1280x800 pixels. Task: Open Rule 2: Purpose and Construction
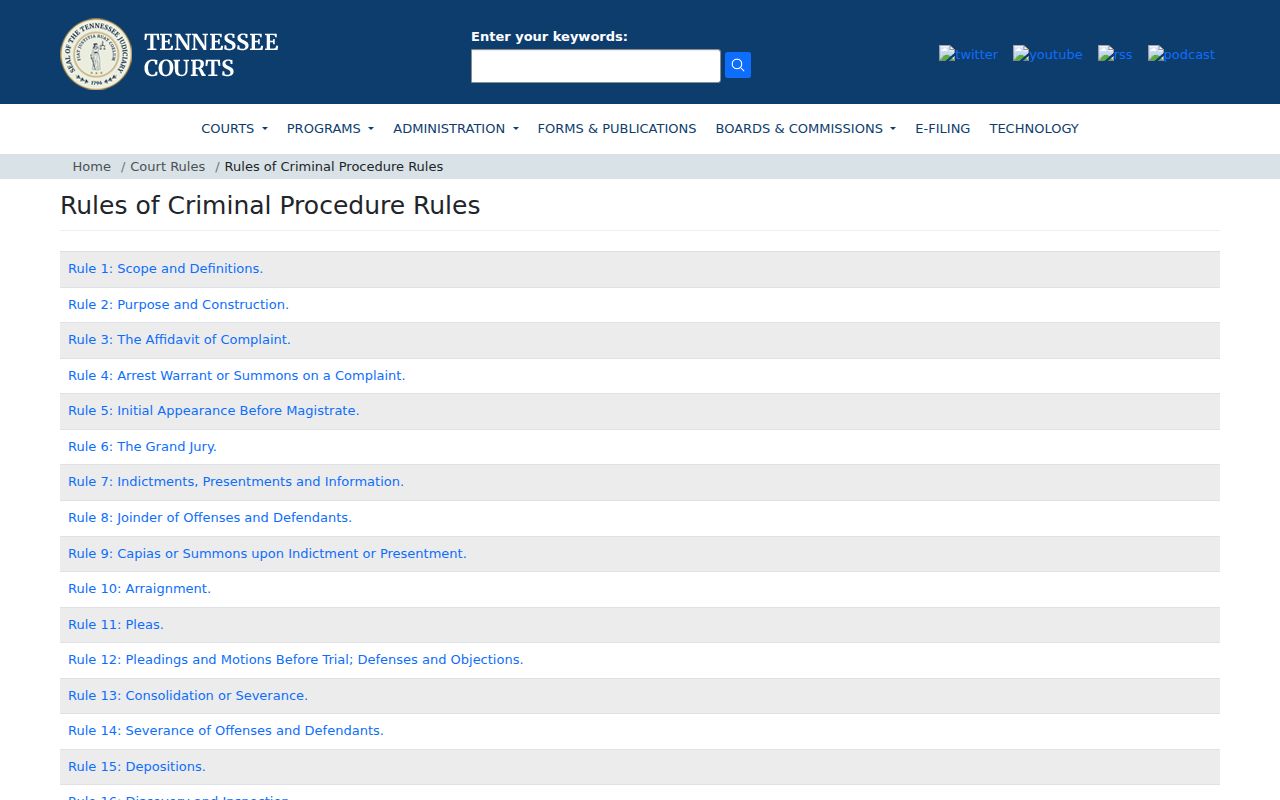coord(178,305)
